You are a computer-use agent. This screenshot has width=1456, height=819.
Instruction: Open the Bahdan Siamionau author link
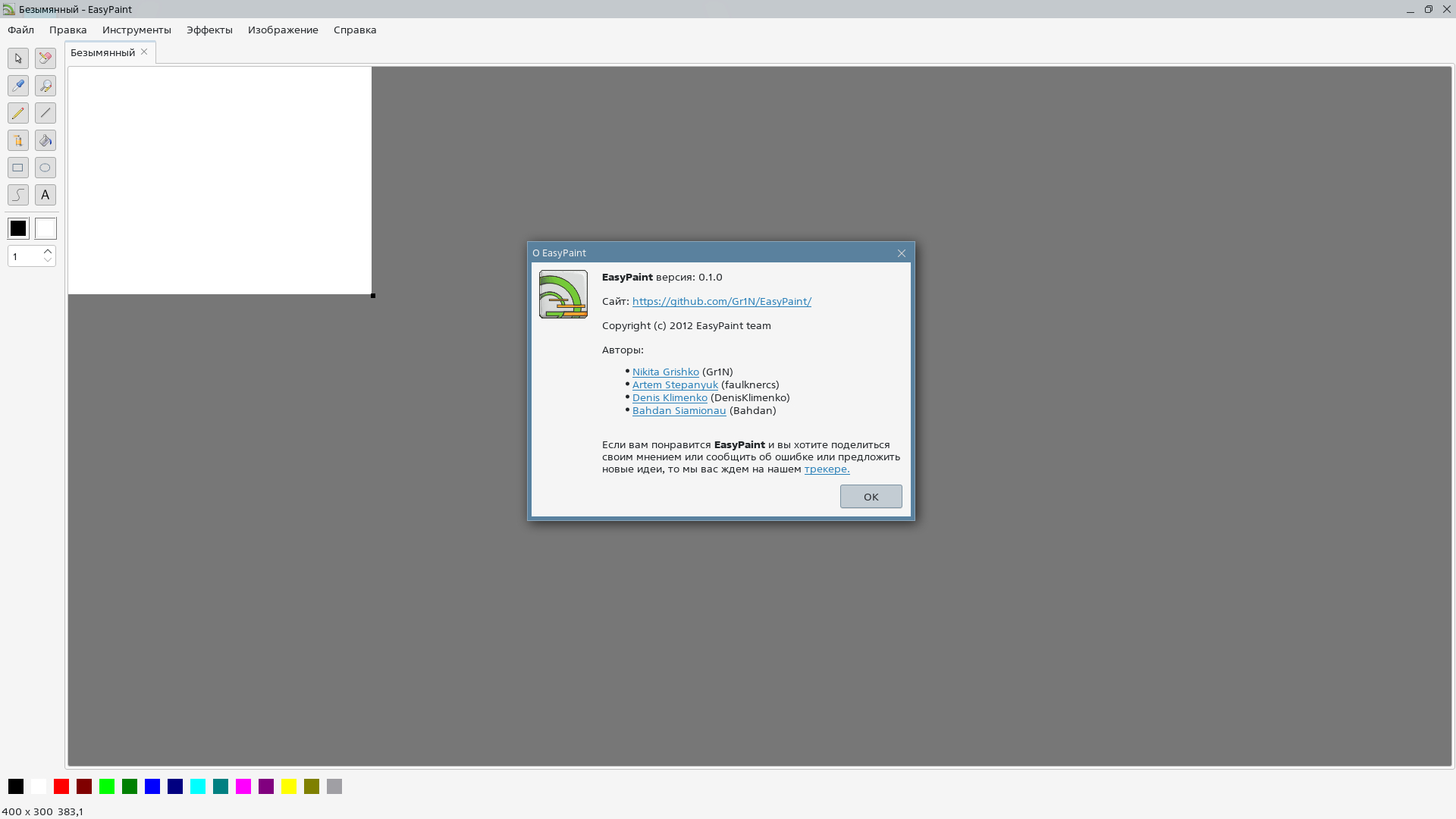click(x=679, y=410)
